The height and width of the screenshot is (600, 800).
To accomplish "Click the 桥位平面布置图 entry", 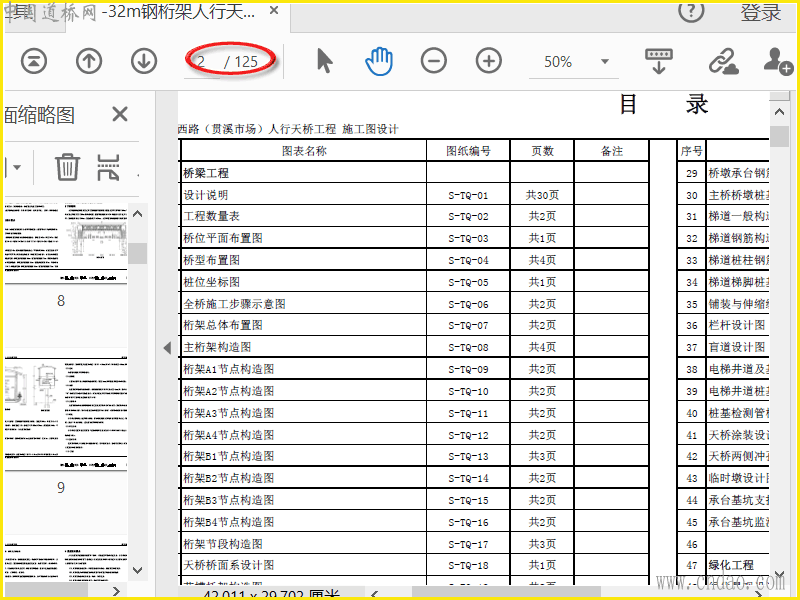I will tap(223, 238).
